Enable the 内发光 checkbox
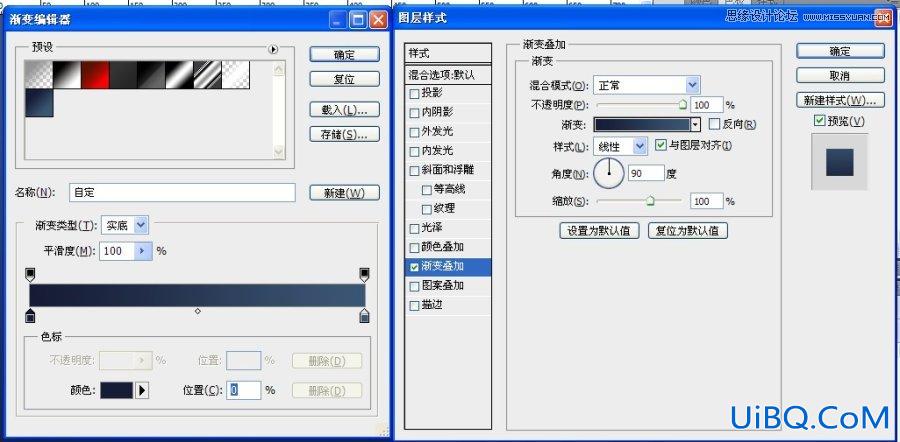Viewport: 900px width, 442px height. click(x=414, y=152)
